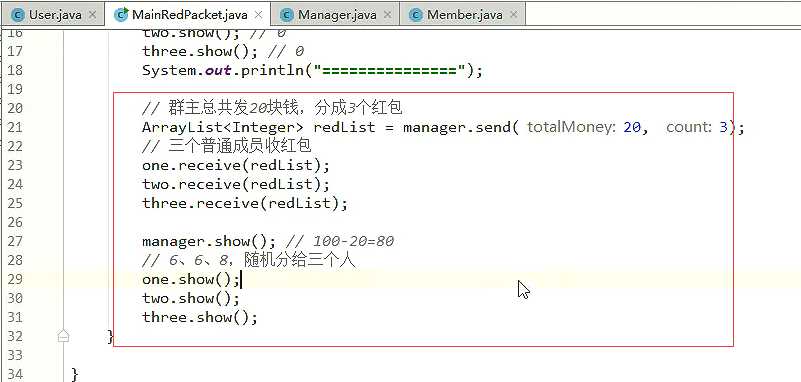The width and height of the screenshot is (801, 382).
Task: Click 'two.show();' on line 30
Action: coord(191,298)
